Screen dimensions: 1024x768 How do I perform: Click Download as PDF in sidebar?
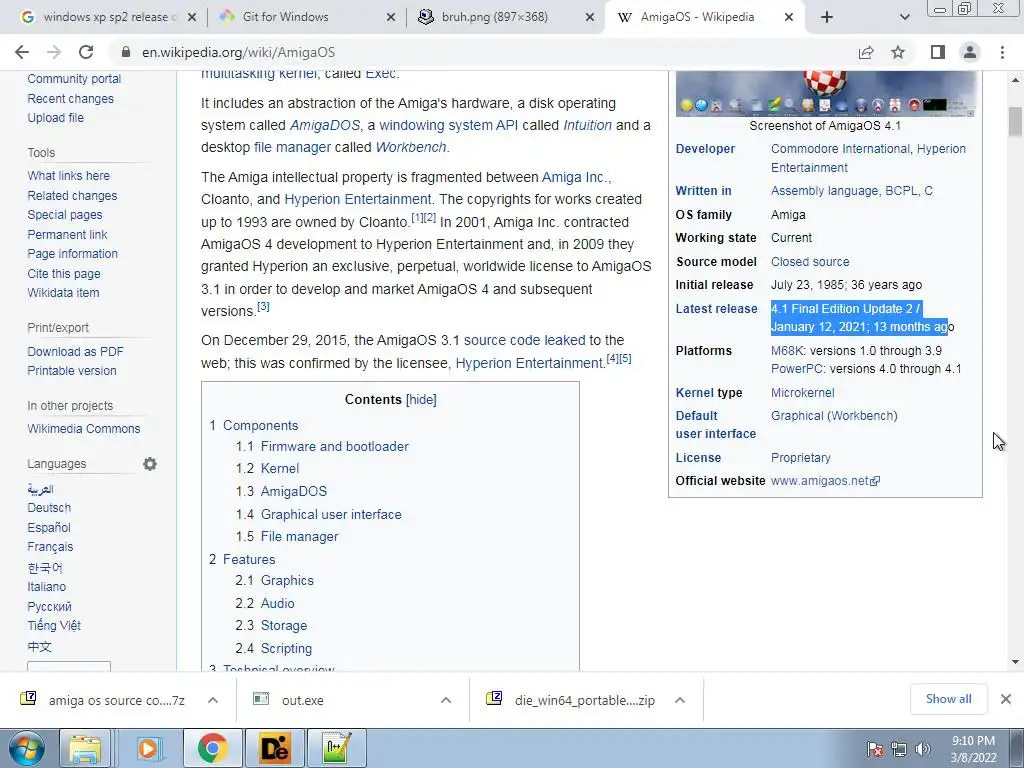(x=75, y=351)
